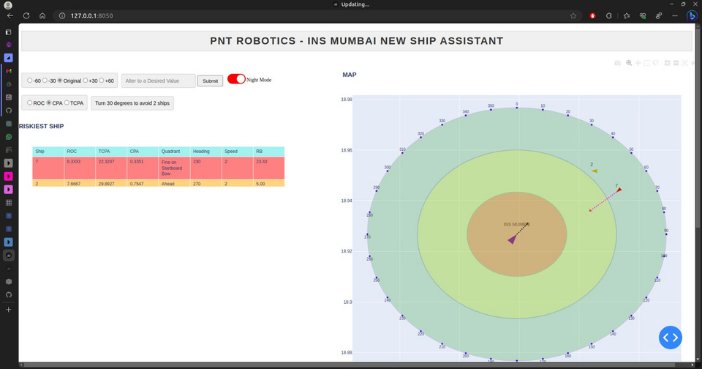Select the Pan tool in map modebar
This screenshot has width=703, height=369.
[x=638, y=63]
